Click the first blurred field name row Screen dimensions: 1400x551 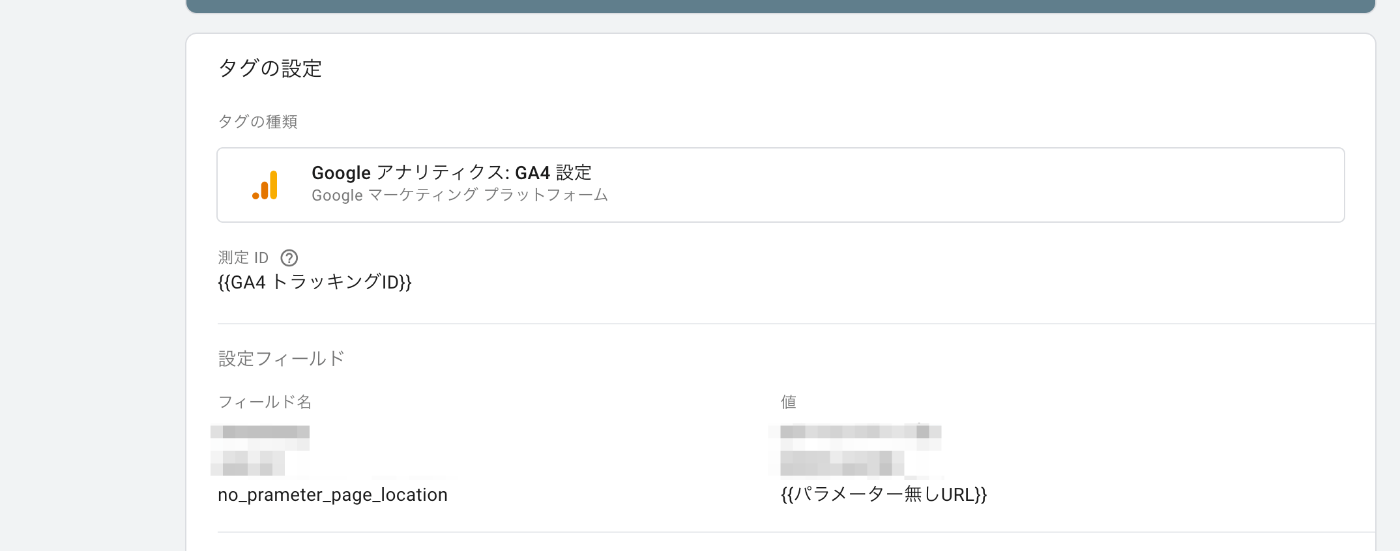(260, 434)
